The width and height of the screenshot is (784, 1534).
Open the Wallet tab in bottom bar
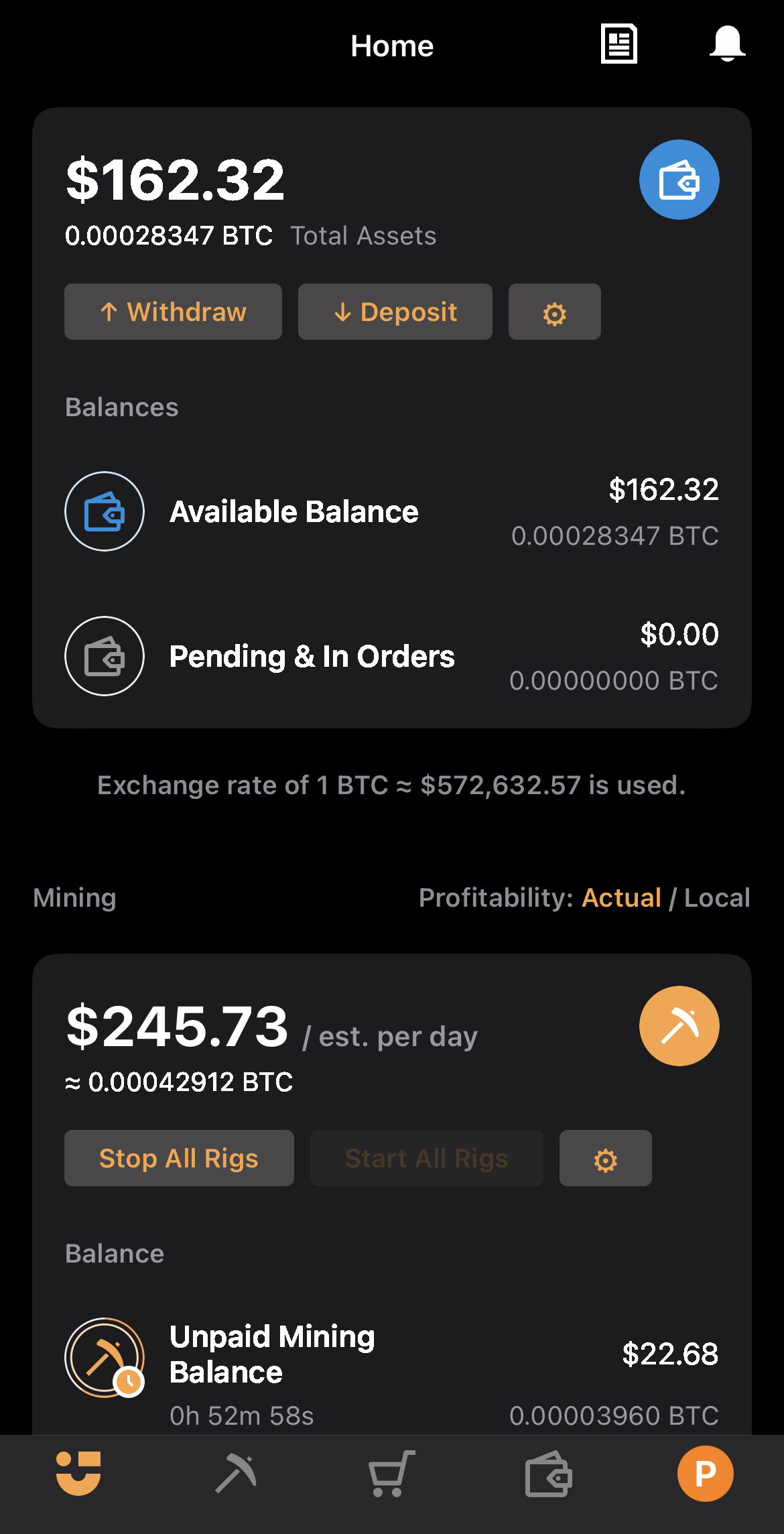(x=548, y=1474)
